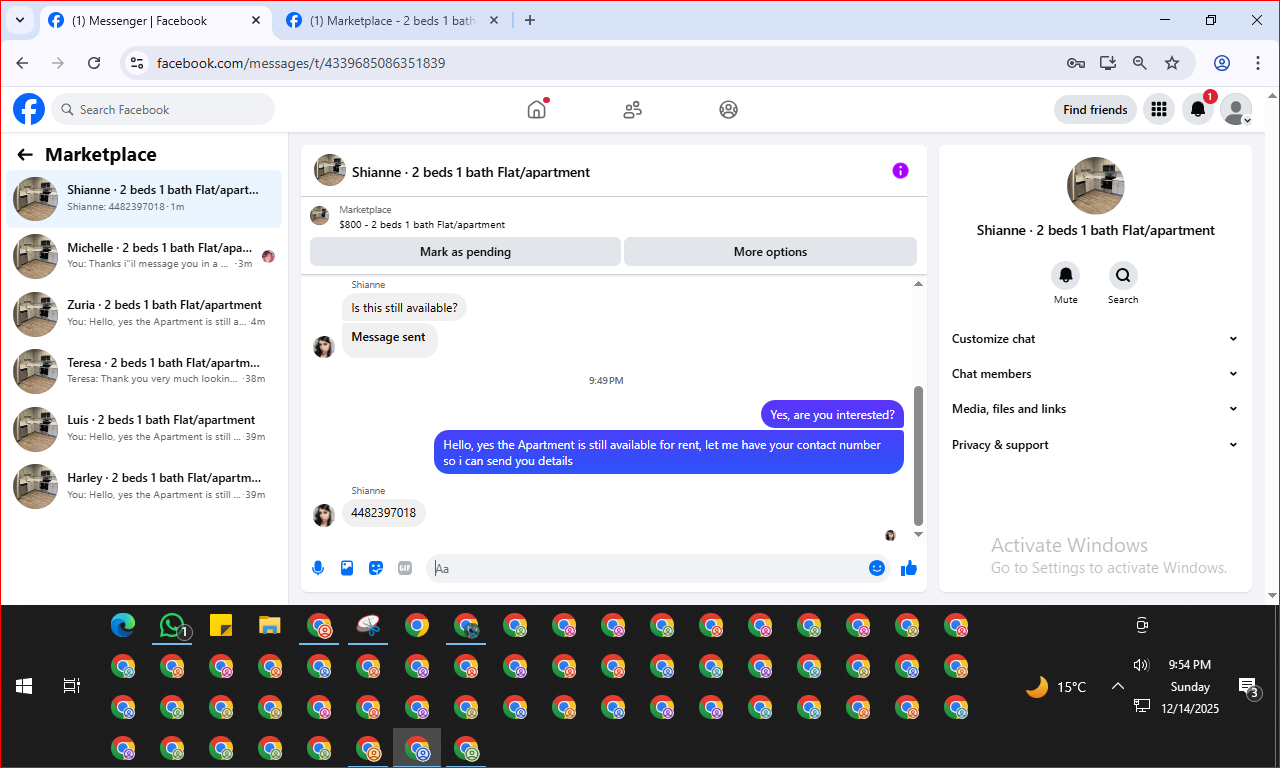
Task: Open the Luis conversation in list
Action: pos(145,428)
